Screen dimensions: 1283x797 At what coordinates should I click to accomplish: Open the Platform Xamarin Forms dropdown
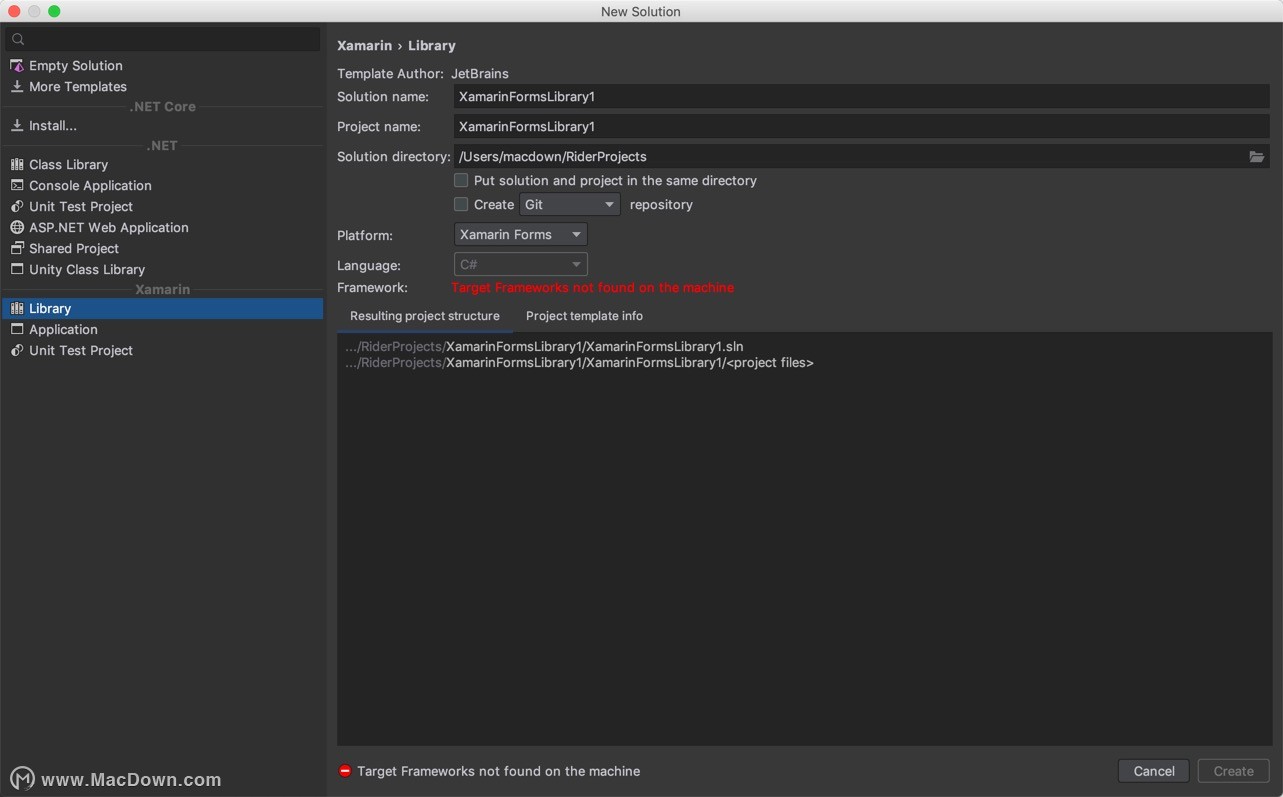point(520,234)
